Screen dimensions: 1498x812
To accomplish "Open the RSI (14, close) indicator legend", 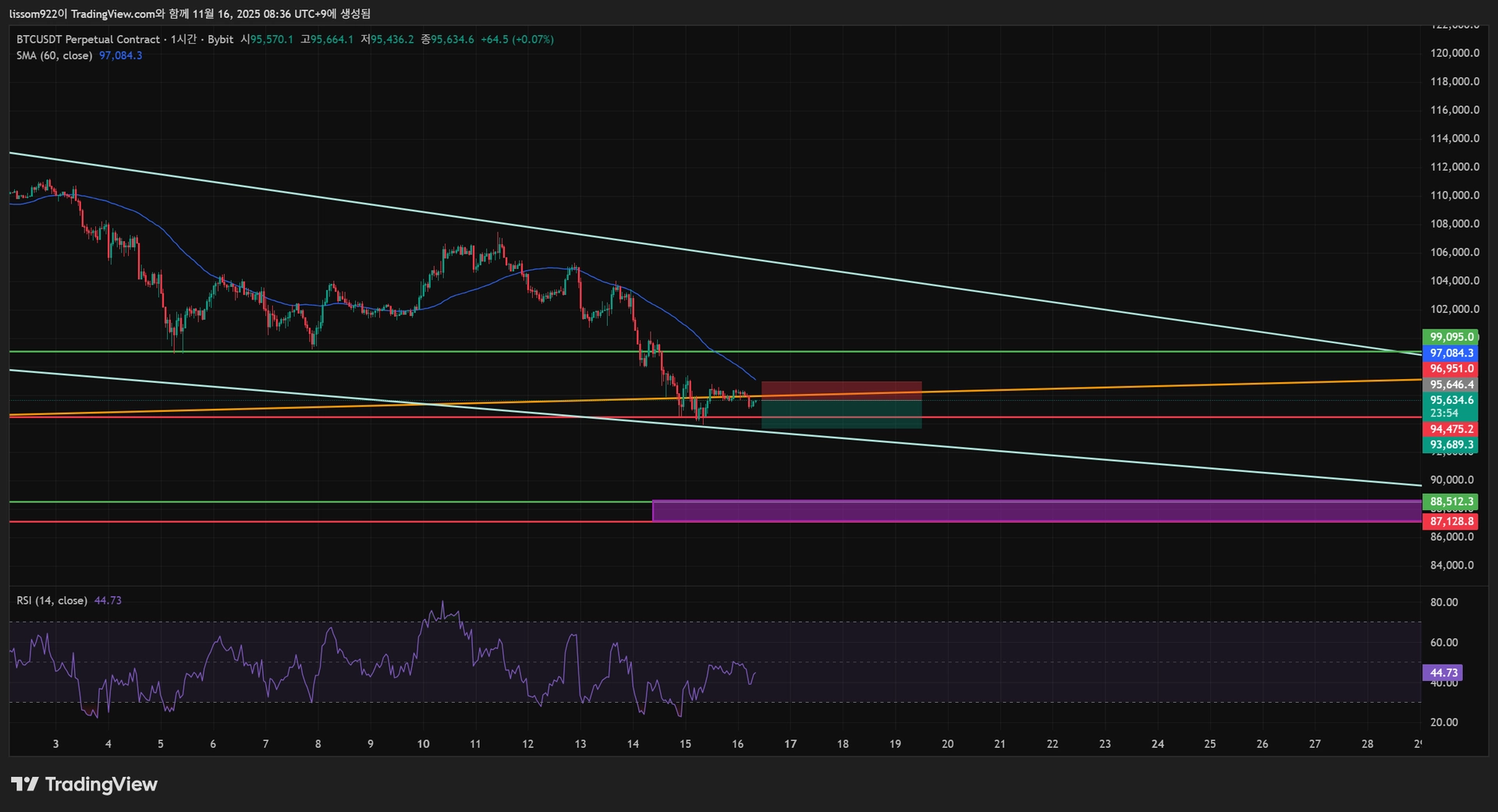I will coord(51,601).
